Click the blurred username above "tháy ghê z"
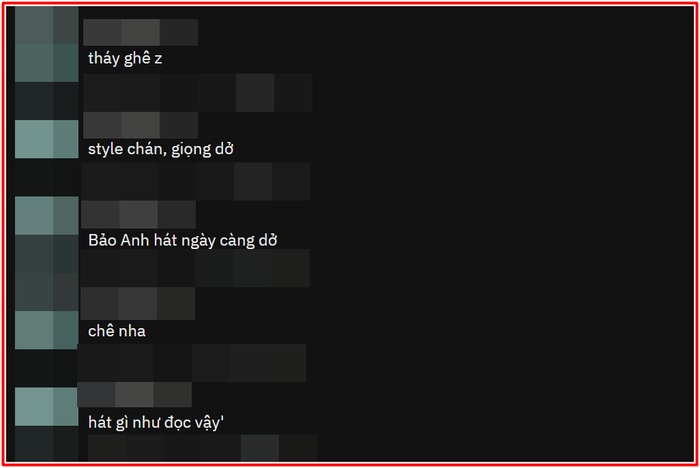This screenshot has width=700, height=468. tap(140, 32)
